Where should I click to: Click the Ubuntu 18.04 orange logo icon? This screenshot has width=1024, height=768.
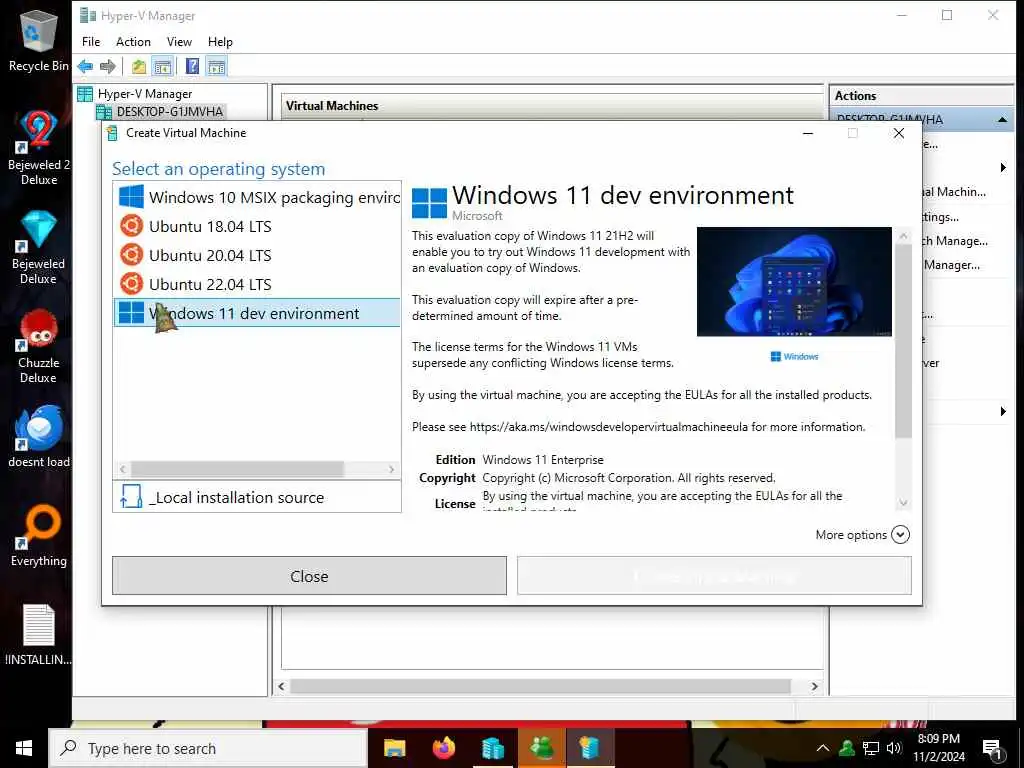coord(131,226)
